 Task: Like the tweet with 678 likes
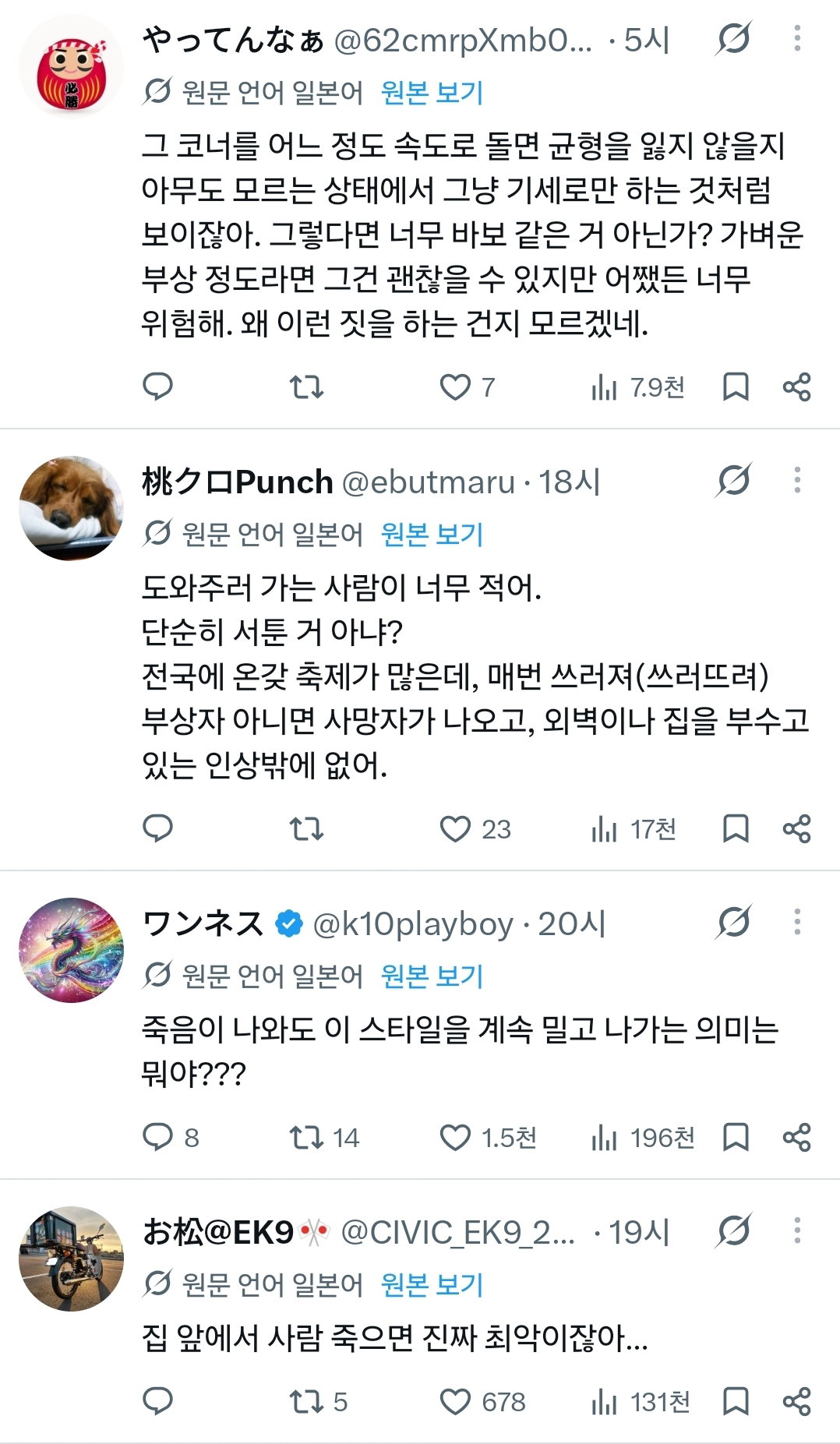pos(482,1402)
